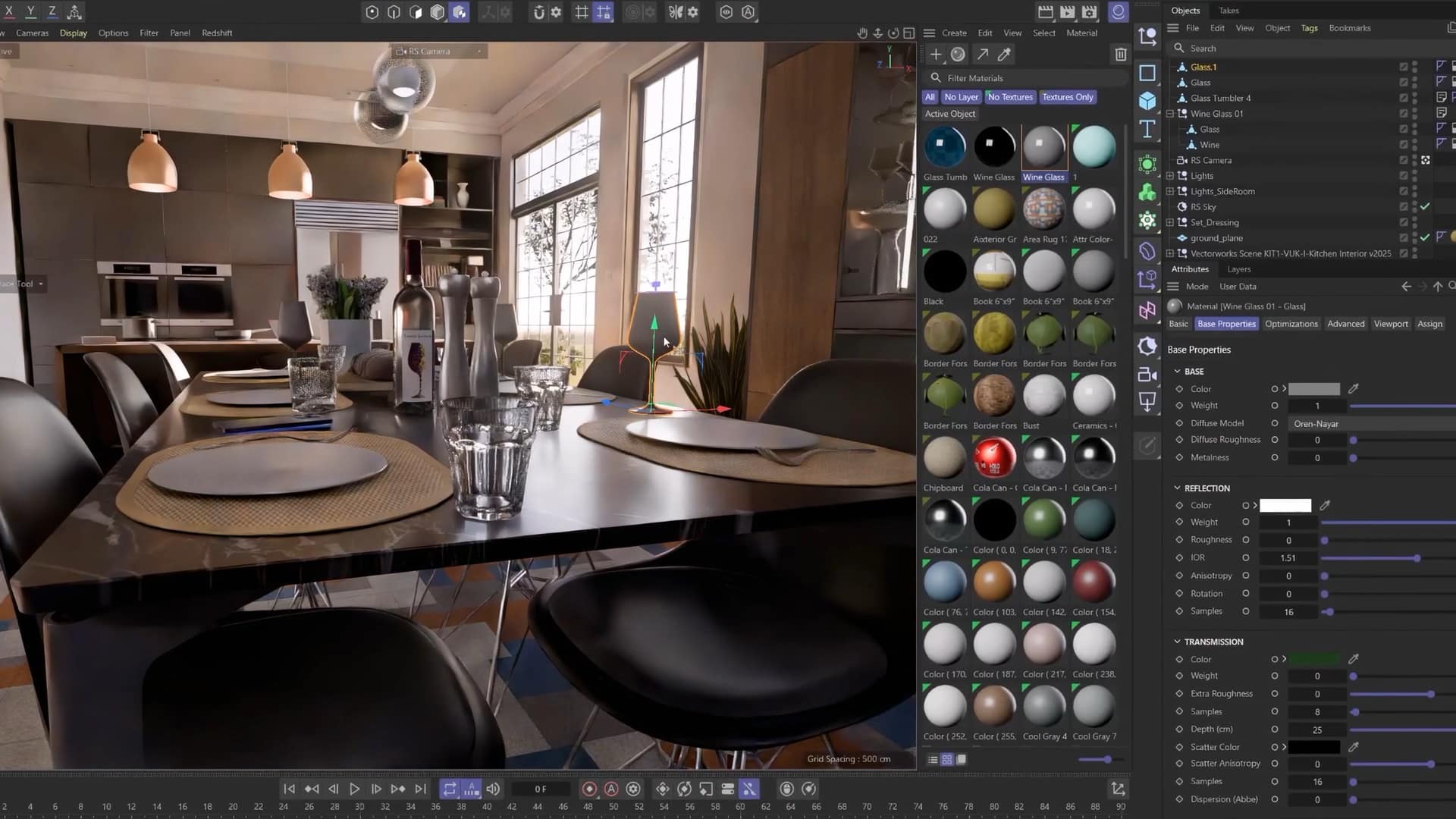The height and width of the screenshot is (819, 1456).
Task: Click the trash icon in Material Manager
Action: [x=1120, y=55]
